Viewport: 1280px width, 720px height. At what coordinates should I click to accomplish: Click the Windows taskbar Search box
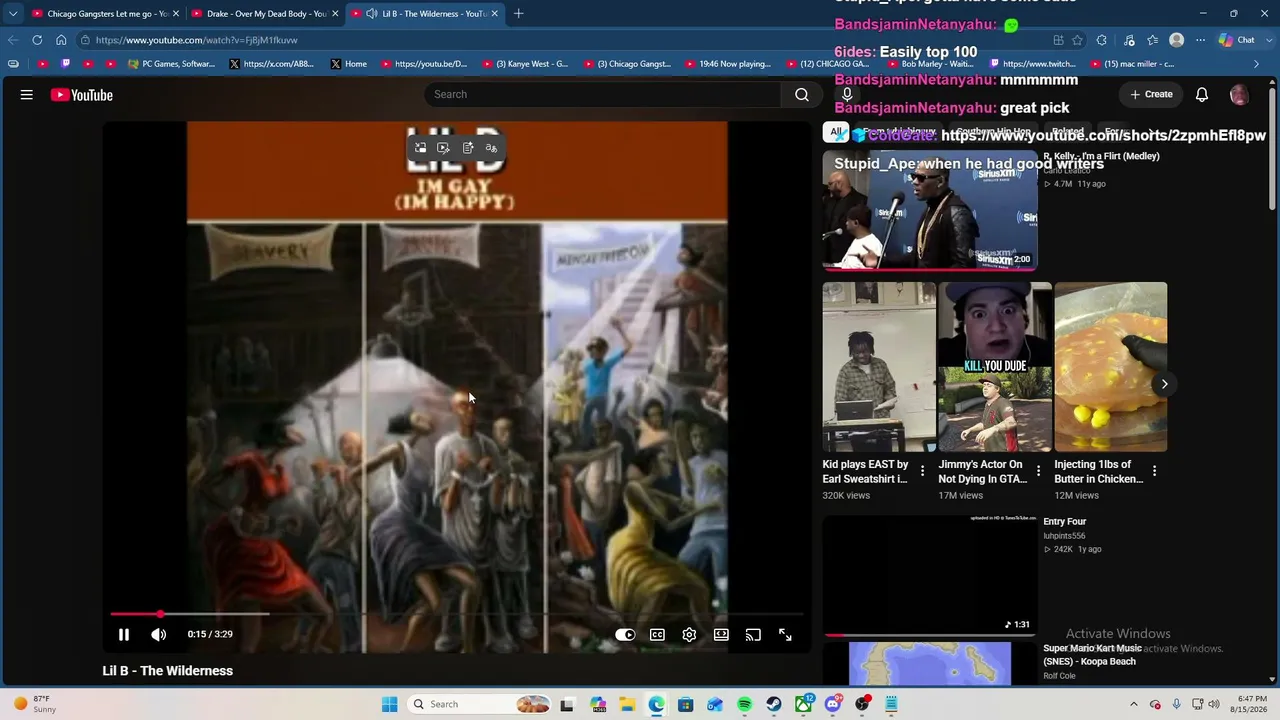click(x=481, y=704)
